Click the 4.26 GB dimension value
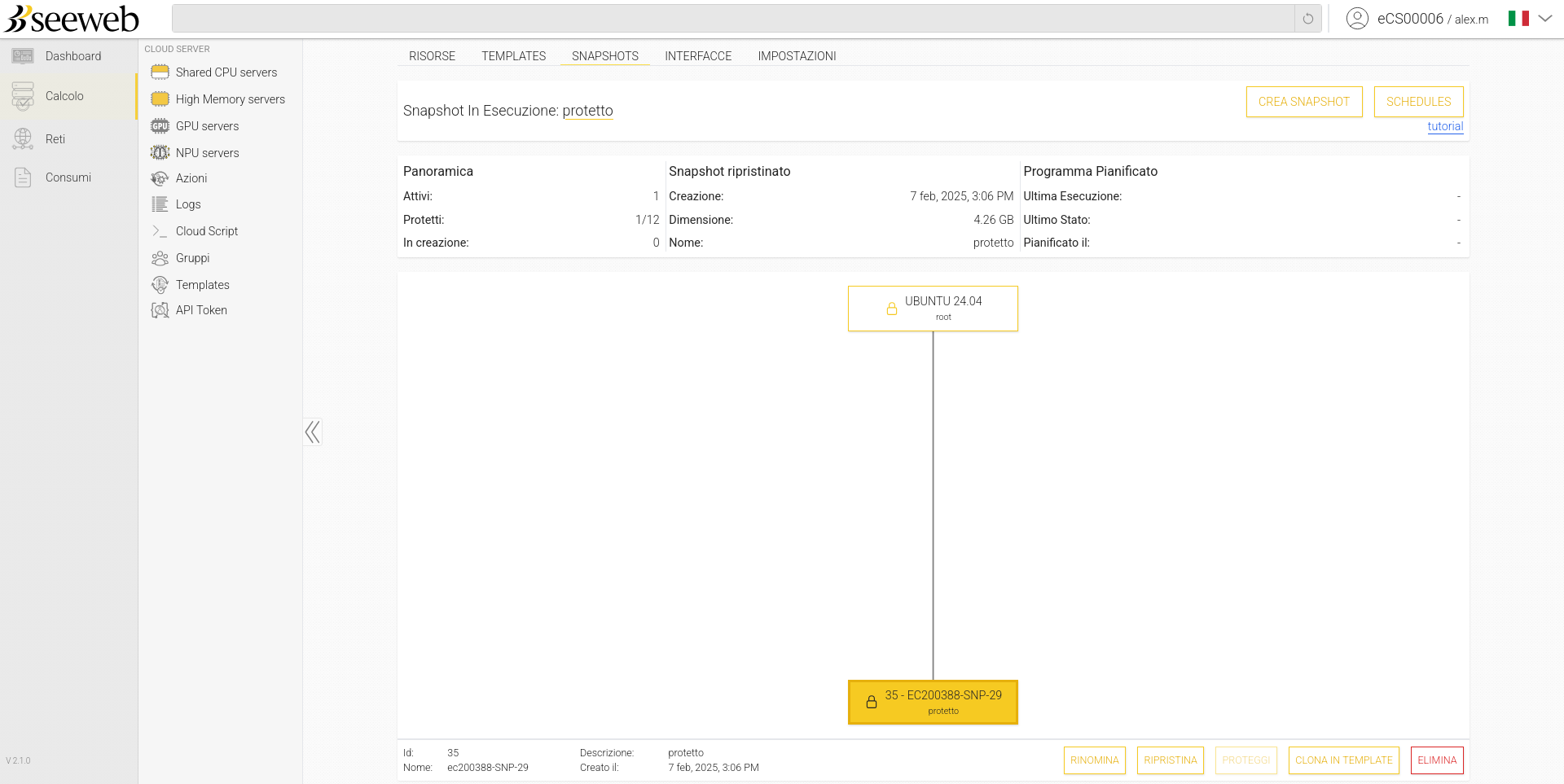The width and height of the screenshot is (1564, 784). (993, 220)
